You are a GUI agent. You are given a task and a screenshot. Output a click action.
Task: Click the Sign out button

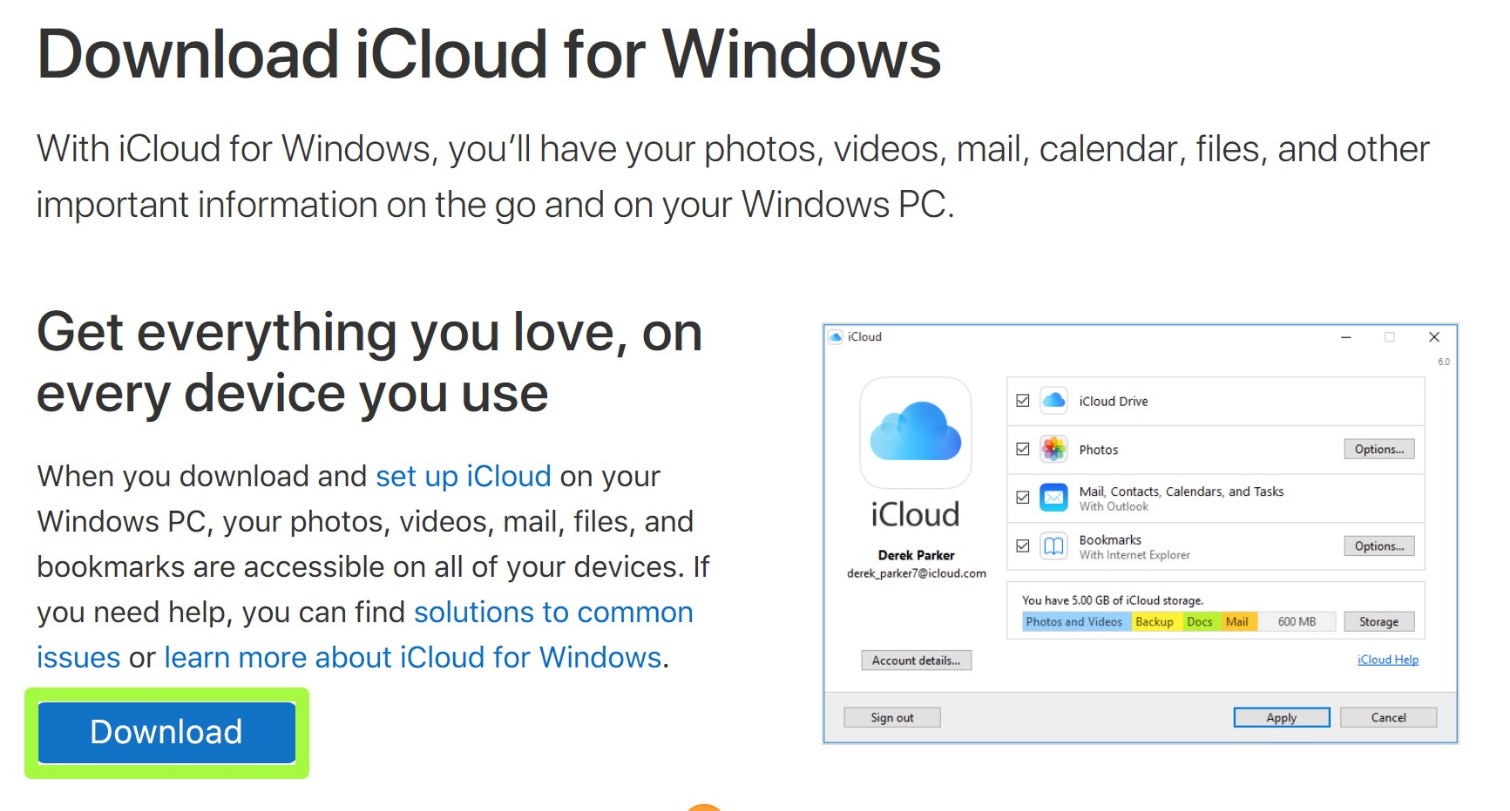(892, 717)
